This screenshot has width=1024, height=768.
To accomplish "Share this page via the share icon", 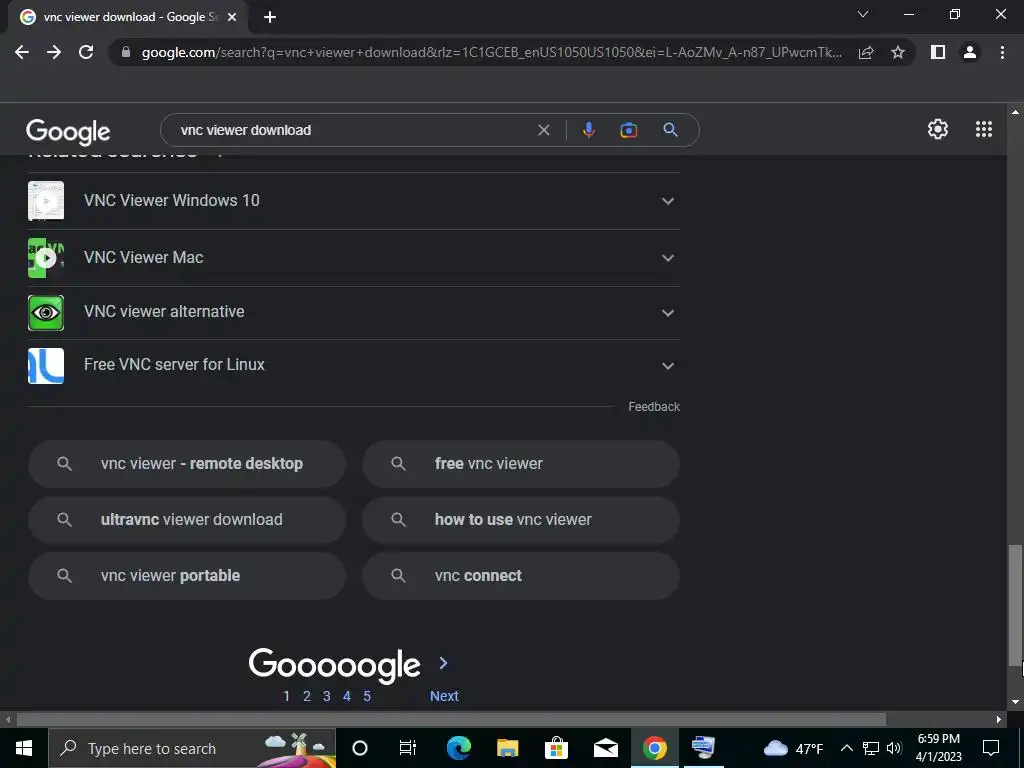I will 866,52.
